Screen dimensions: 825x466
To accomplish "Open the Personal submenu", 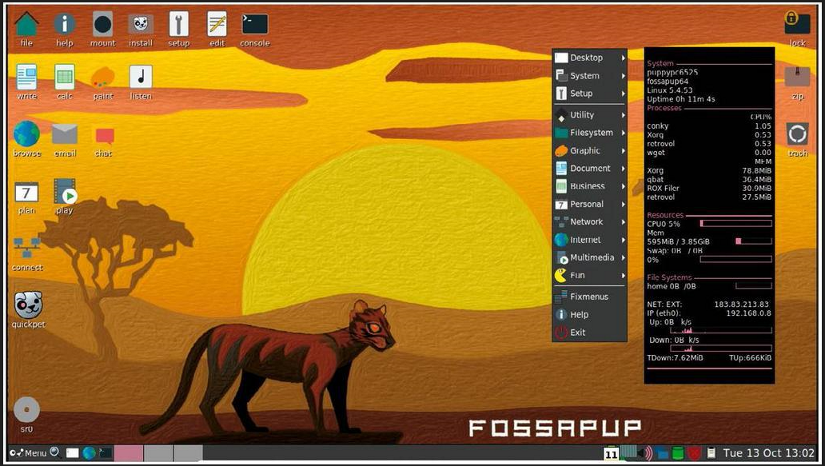I will 590,204.
